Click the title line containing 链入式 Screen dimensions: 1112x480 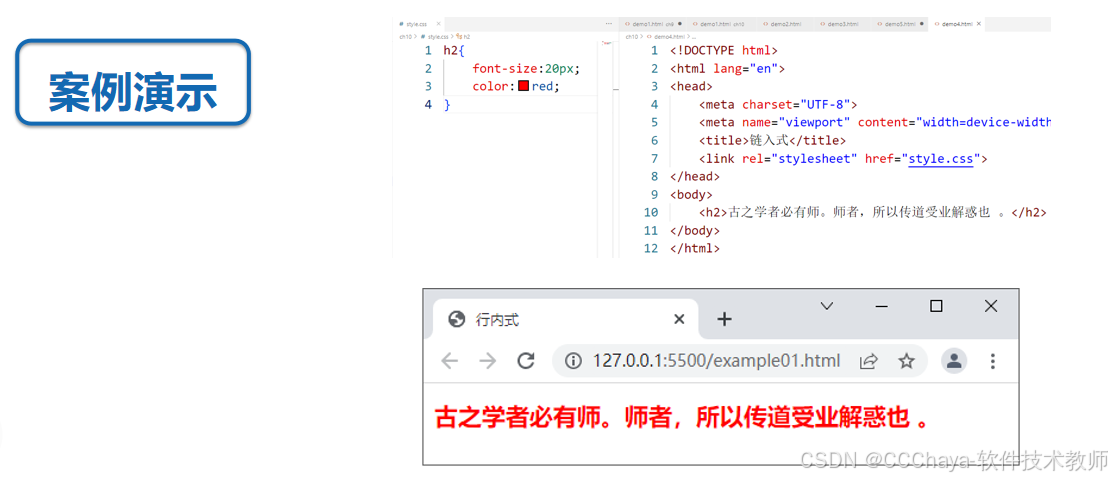pyautogui.click(x=772, y=140)
